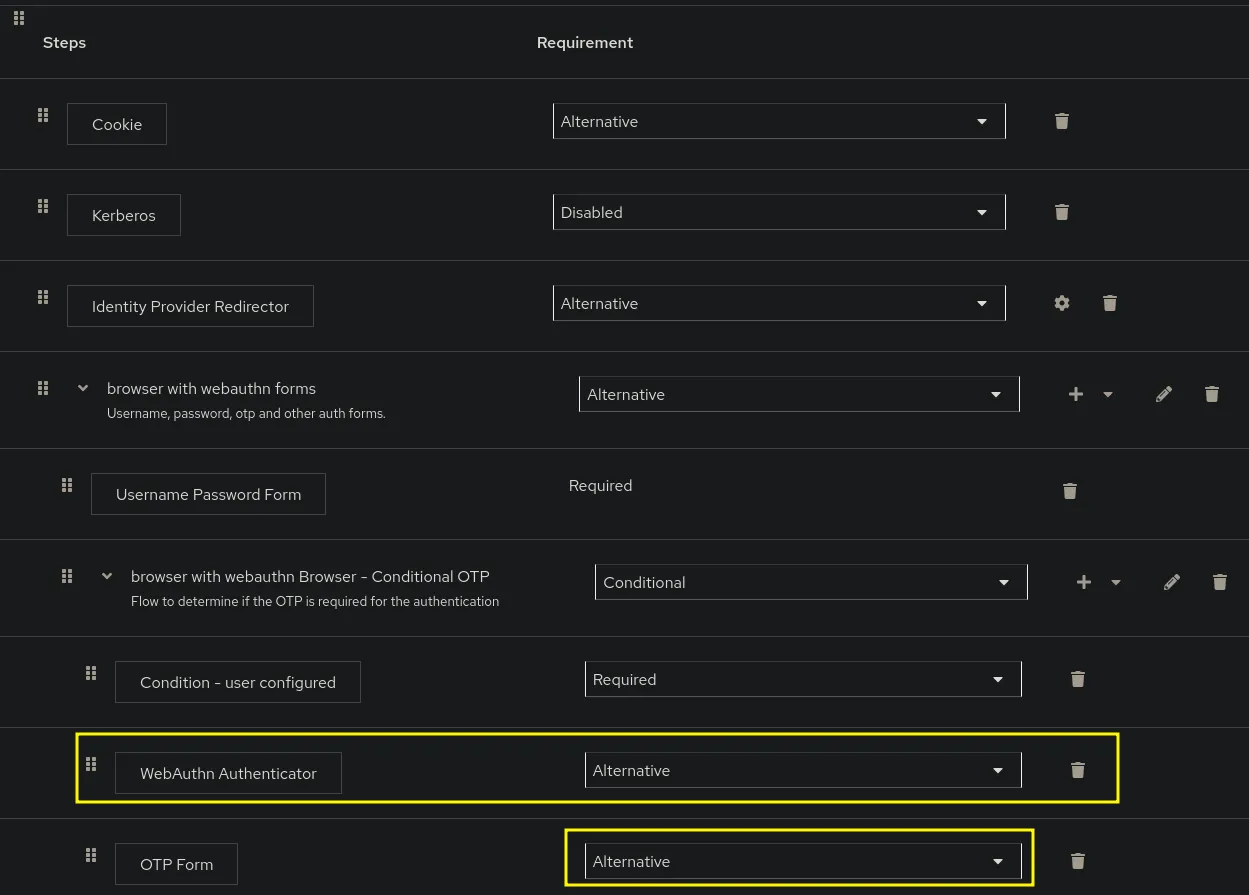This screenshot has height=895, width=1249.
Task: Delete the Cookie step
Action: (1062, 121)
